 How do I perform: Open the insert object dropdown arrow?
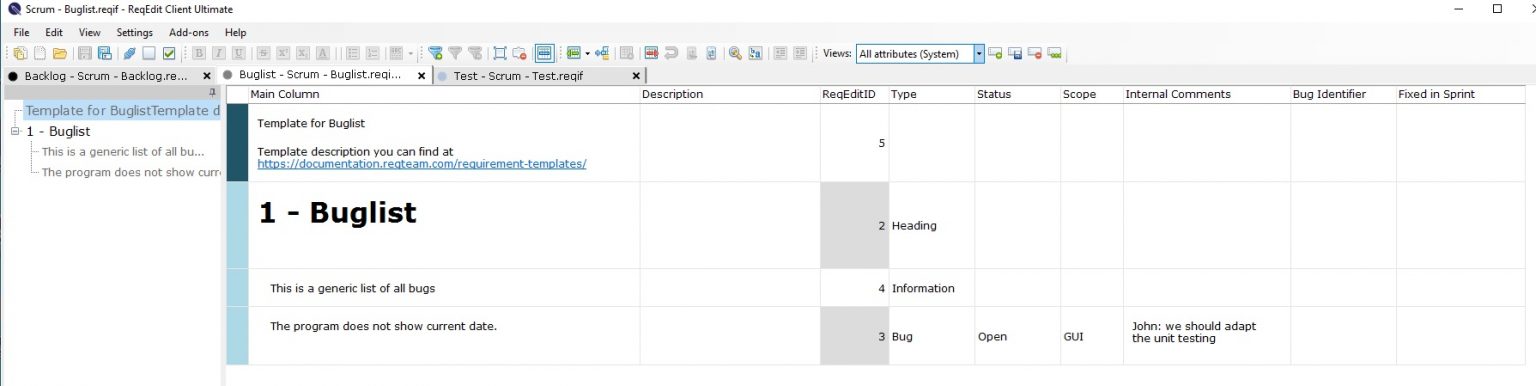tap(588, 54)
